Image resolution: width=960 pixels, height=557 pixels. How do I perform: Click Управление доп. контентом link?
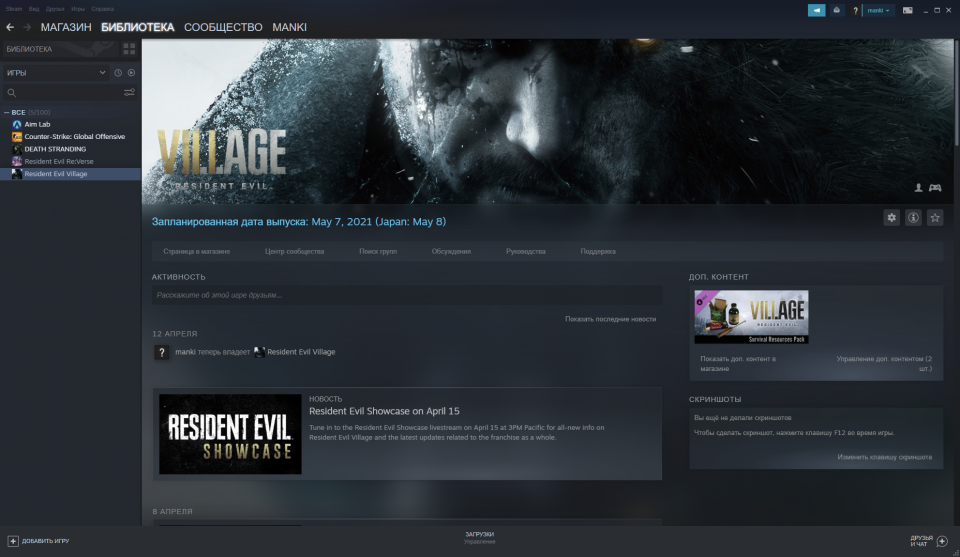pos(884,364)
